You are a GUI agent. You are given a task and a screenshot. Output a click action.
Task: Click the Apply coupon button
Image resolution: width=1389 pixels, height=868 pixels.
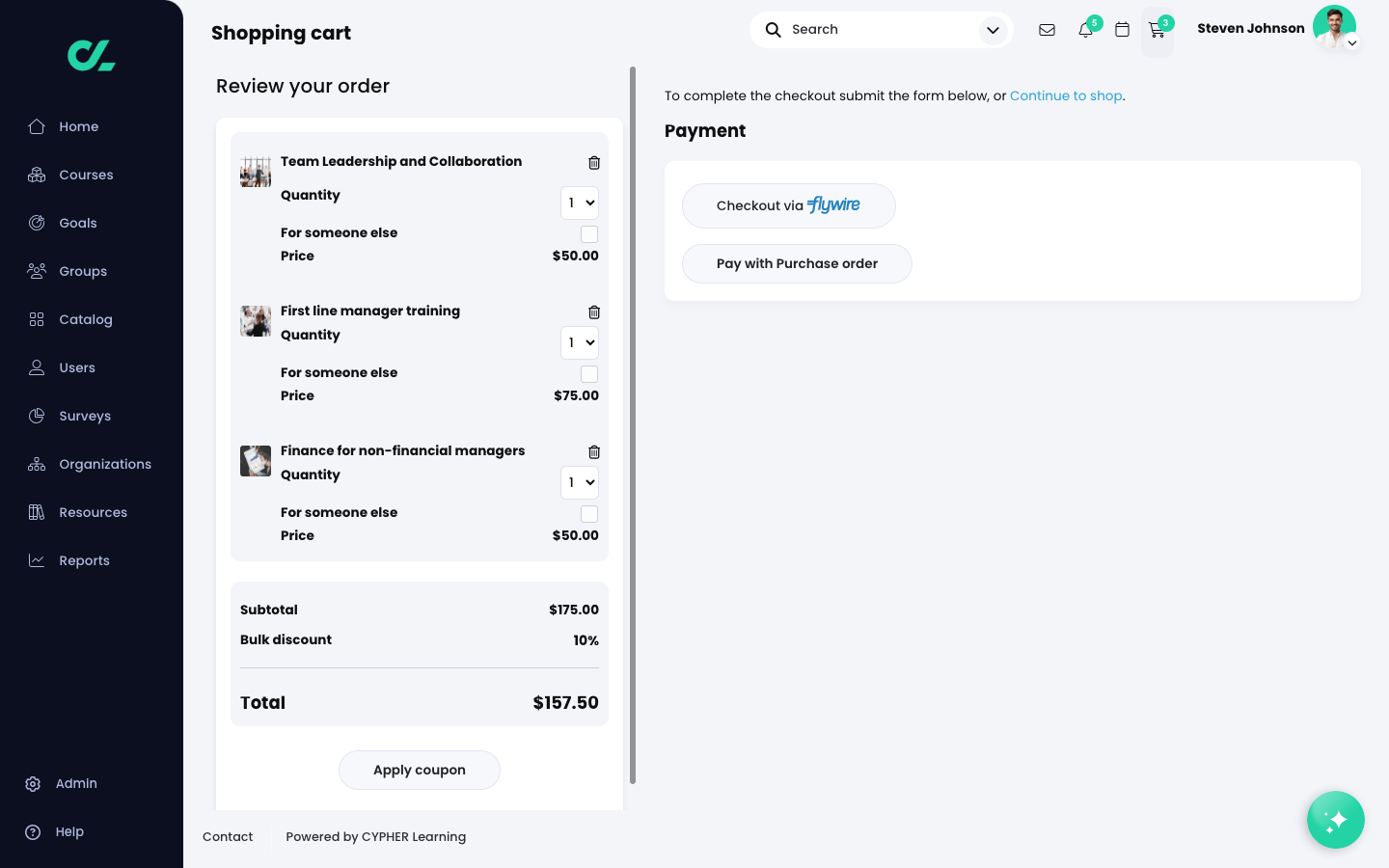tap(420, 770)
